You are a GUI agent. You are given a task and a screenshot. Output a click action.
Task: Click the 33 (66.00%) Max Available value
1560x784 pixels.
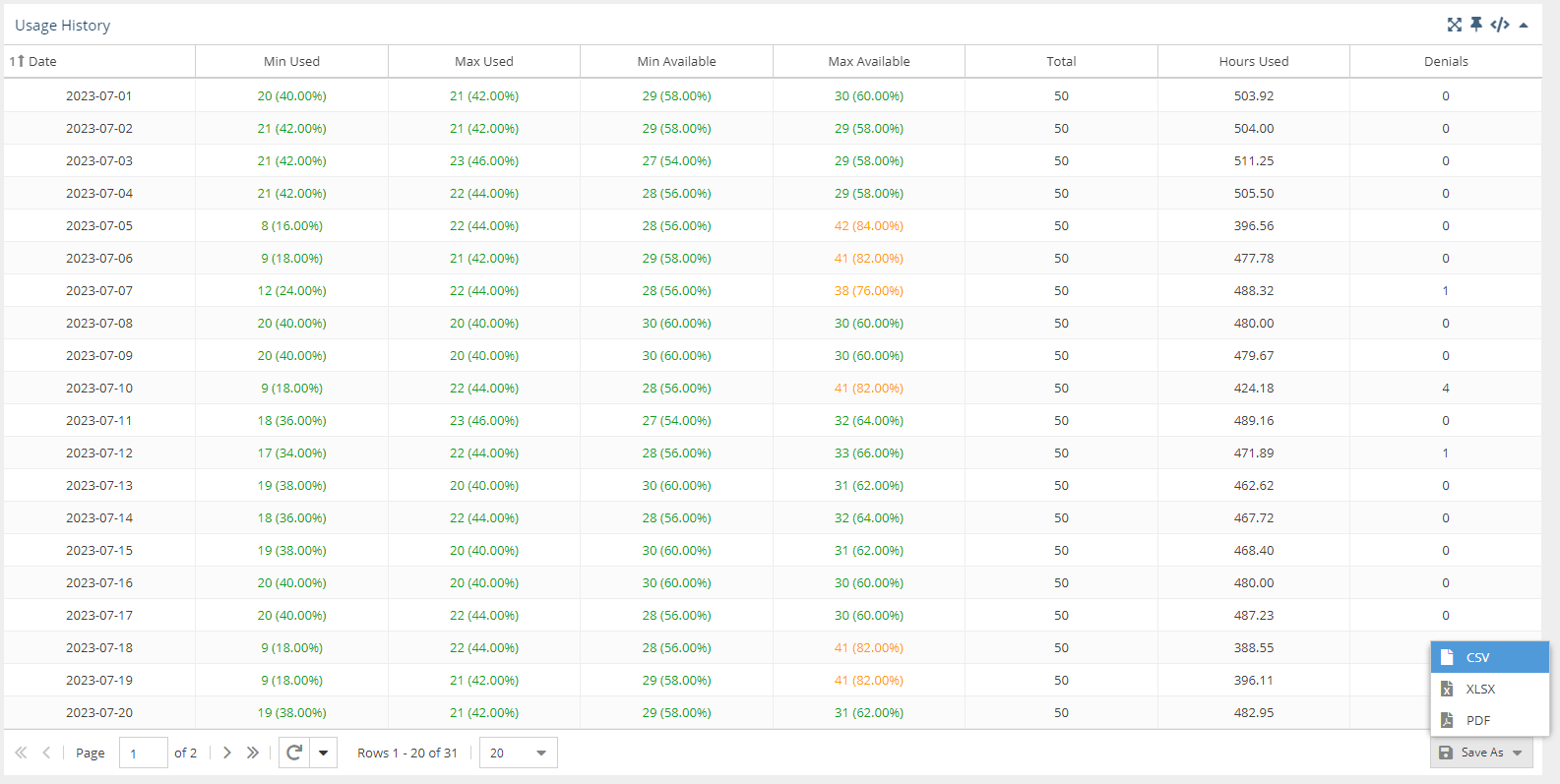tap(869, 452)
